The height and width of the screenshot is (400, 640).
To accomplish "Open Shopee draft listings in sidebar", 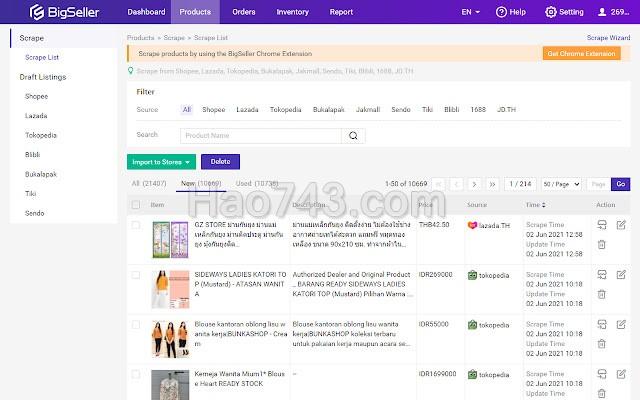I will pyautogui.click(x=36, y=96).
